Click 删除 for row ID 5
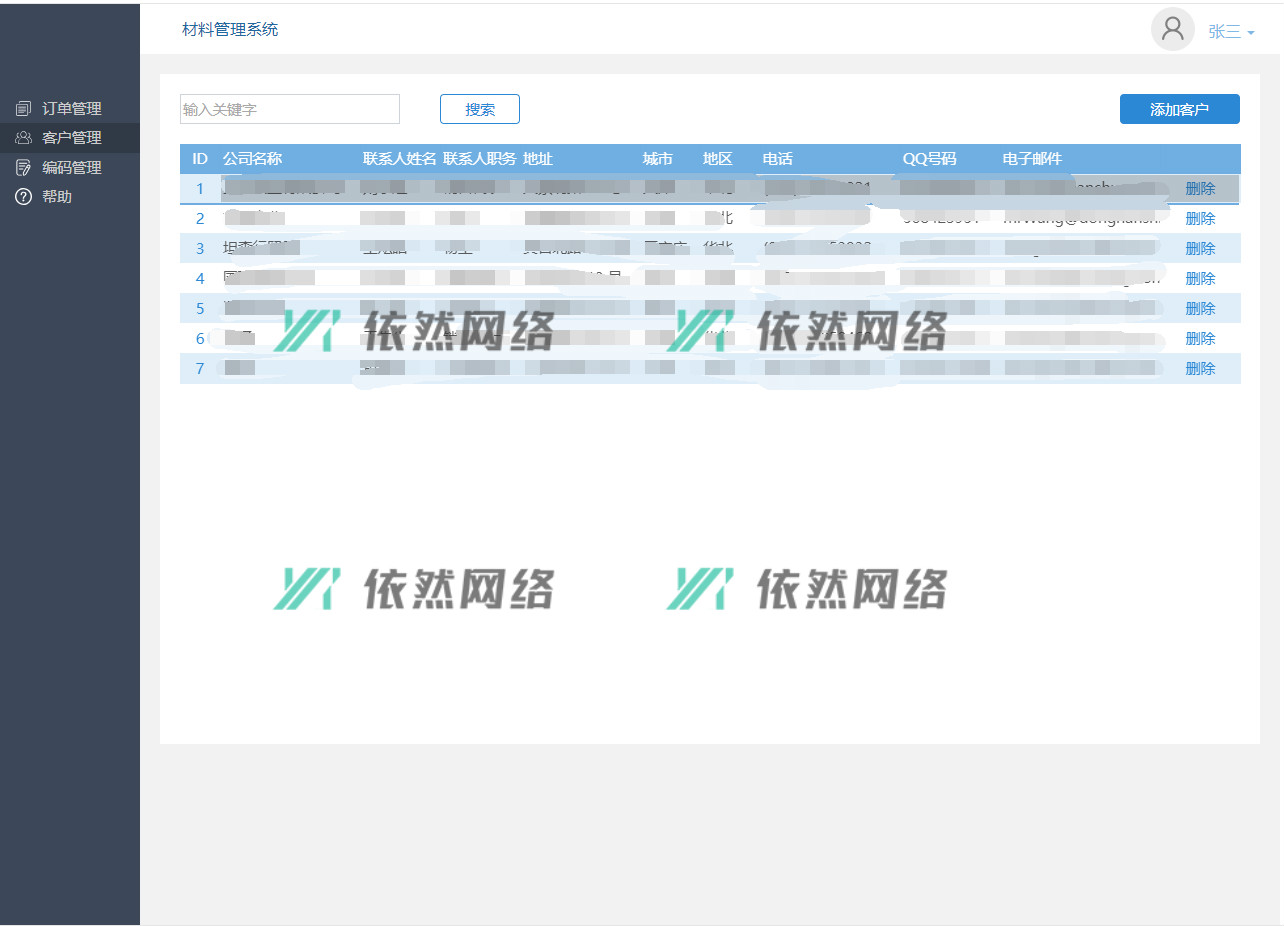 click(x=1200, y=309)
